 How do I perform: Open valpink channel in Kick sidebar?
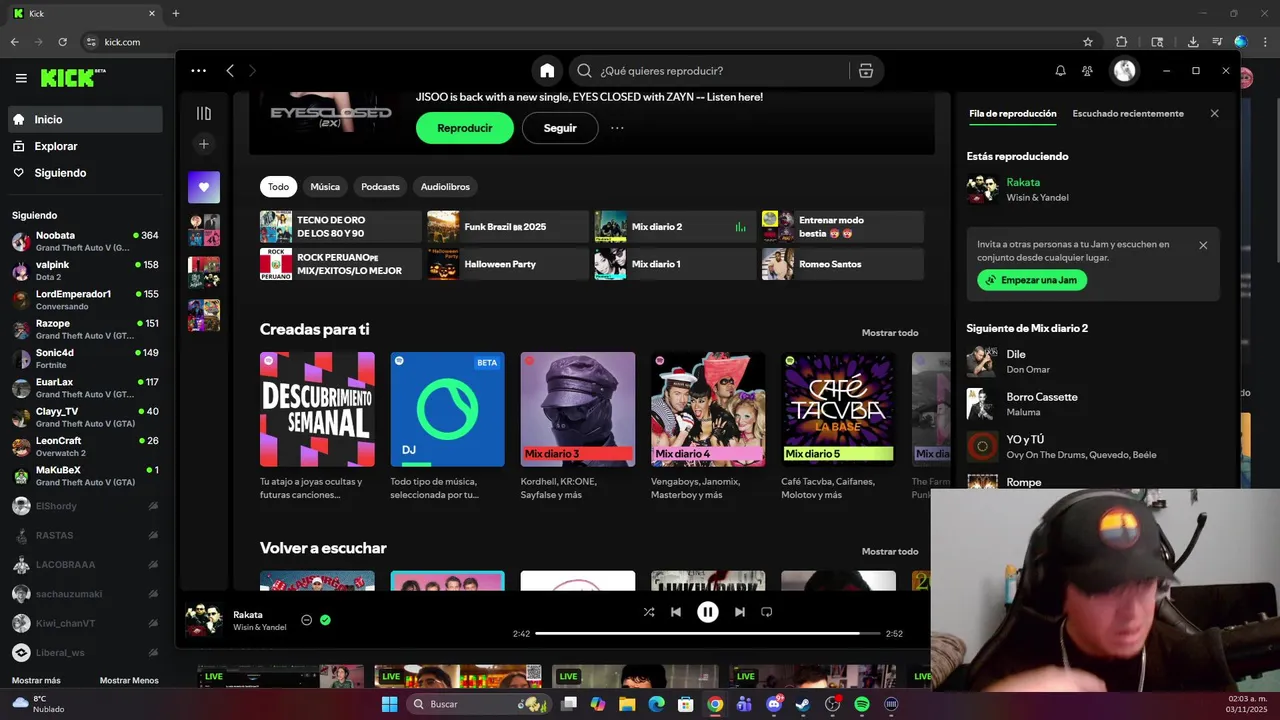85,270
